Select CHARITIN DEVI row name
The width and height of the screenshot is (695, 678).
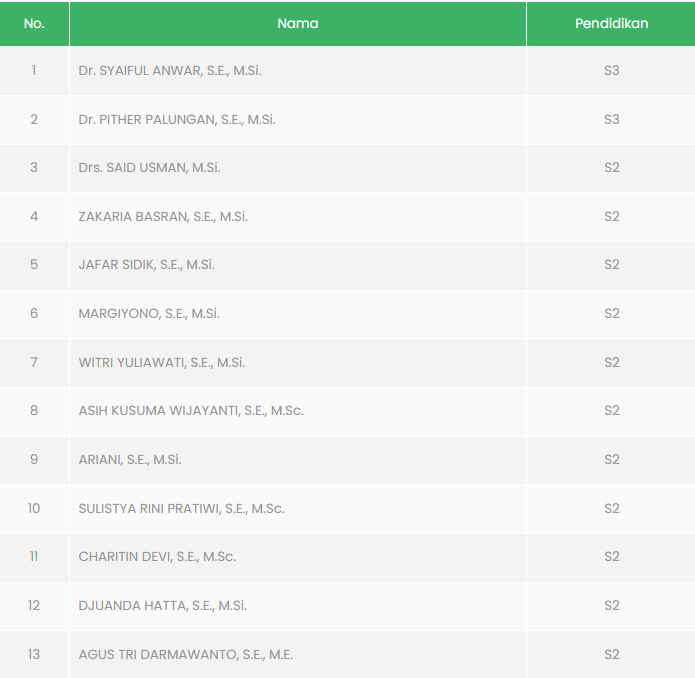pyautogui.click(x=157, y=556)
